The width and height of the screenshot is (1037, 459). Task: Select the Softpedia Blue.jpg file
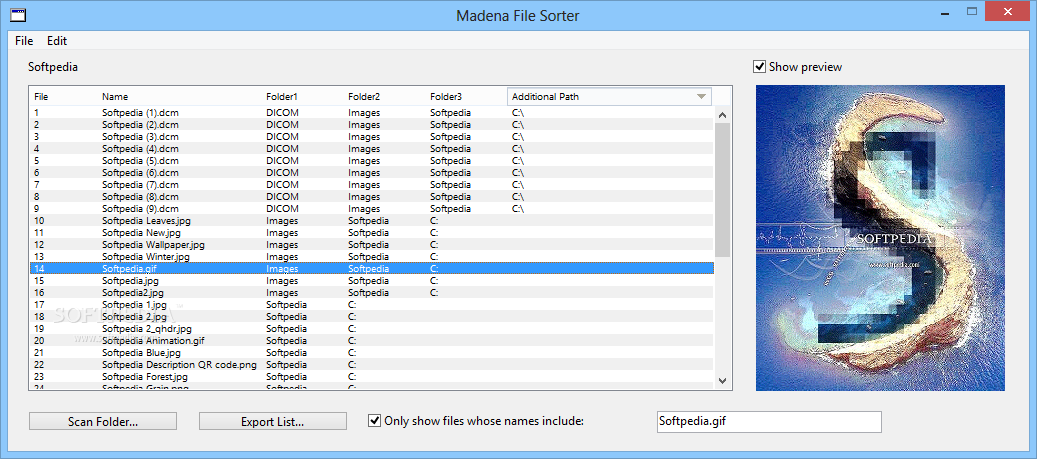click(372, 352)
